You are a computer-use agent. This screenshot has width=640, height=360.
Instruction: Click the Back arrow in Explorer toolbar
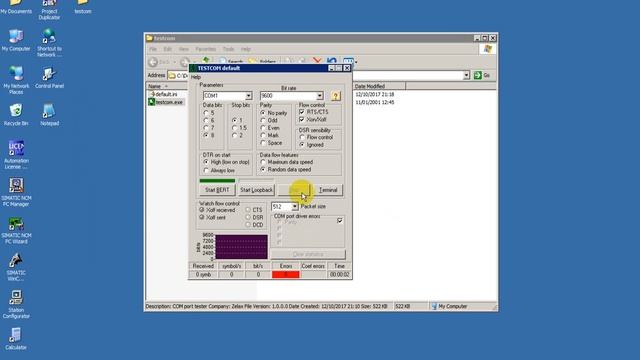[153, 62]
